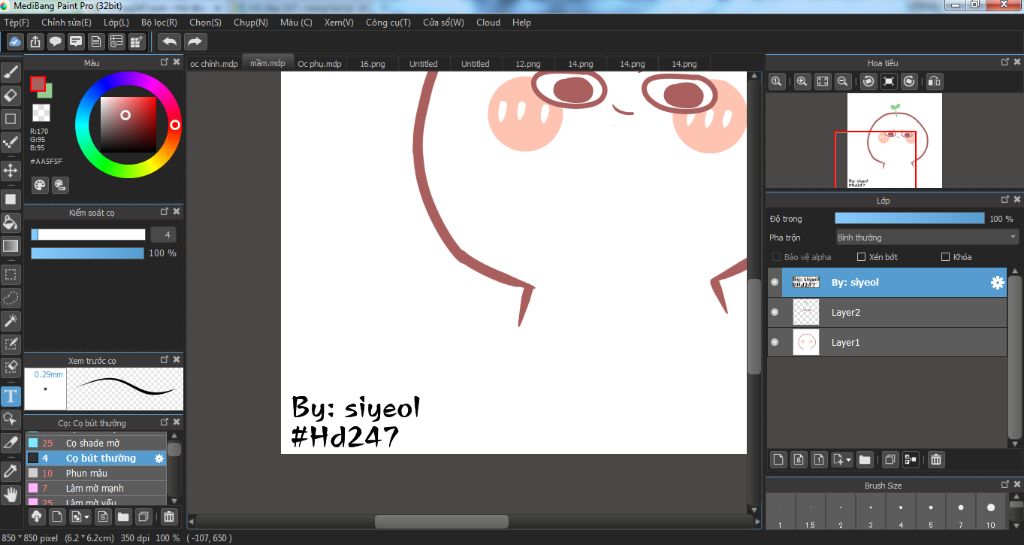Activate the Text tool
The image size is (1024, 545).
10,396
